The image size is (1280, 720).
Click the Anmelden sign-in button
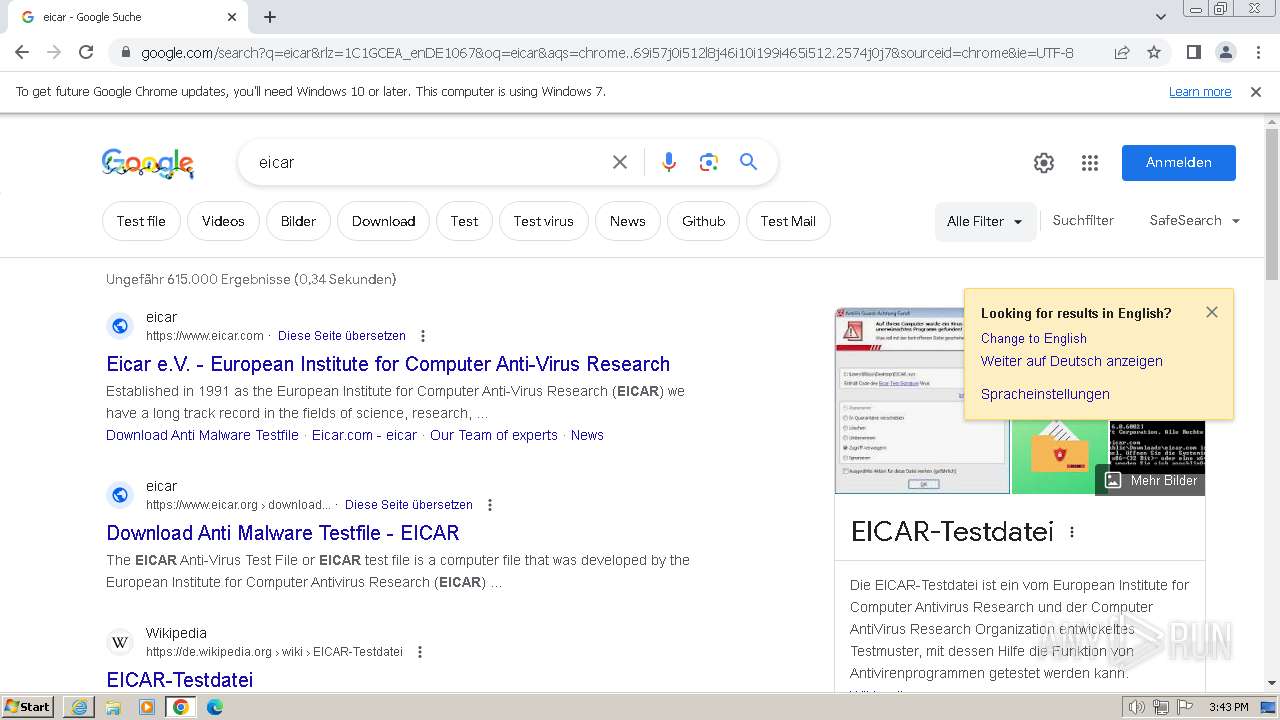(x=1178, y=163)
